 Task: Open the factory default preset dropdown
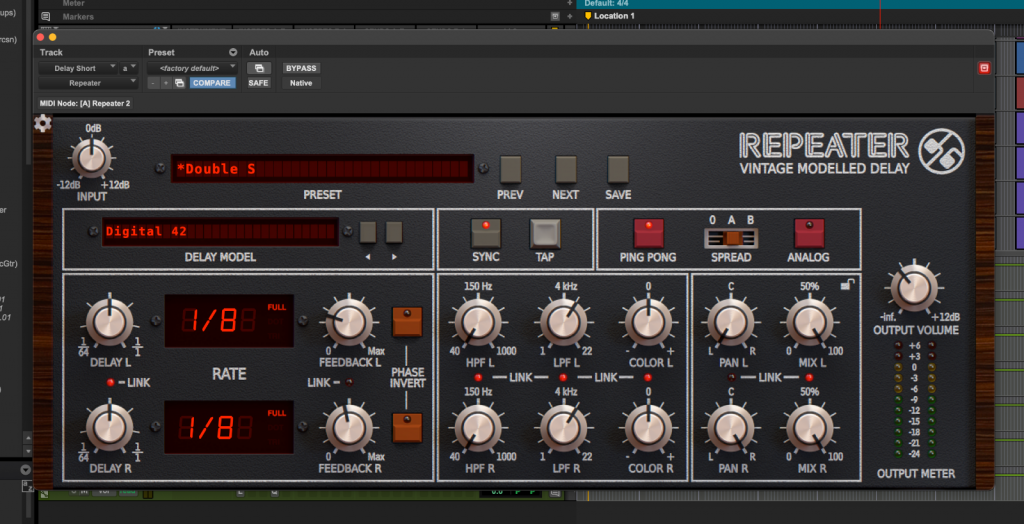(193, 68)
